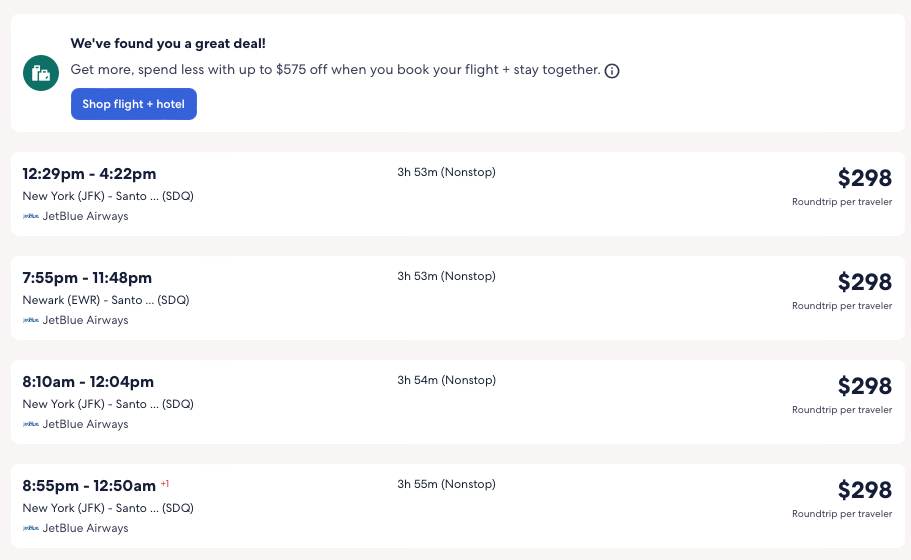Screen dimensions: 911x560
Task: Click JetBlue Airways label on the 8:55pm flight
Action: (x=85, y=528)
